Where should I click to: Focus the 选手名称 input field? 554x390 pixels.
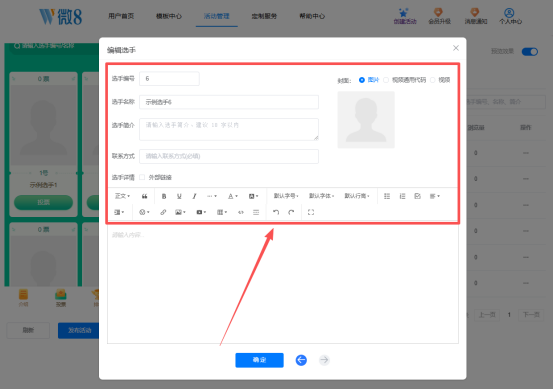point(229,102)
